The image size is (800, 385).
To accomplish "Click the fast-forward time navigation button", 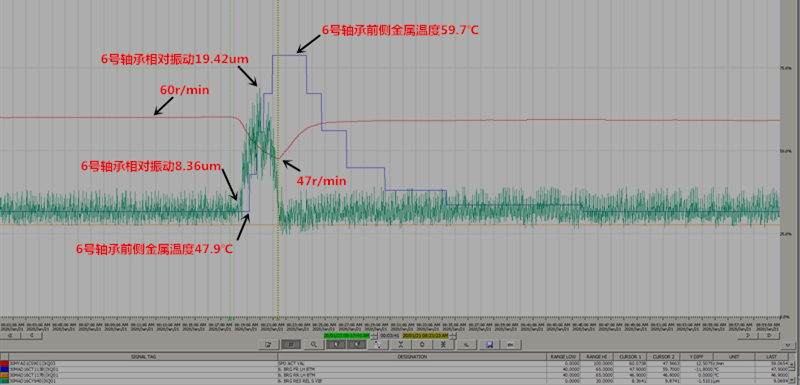I will coord(770,336).
